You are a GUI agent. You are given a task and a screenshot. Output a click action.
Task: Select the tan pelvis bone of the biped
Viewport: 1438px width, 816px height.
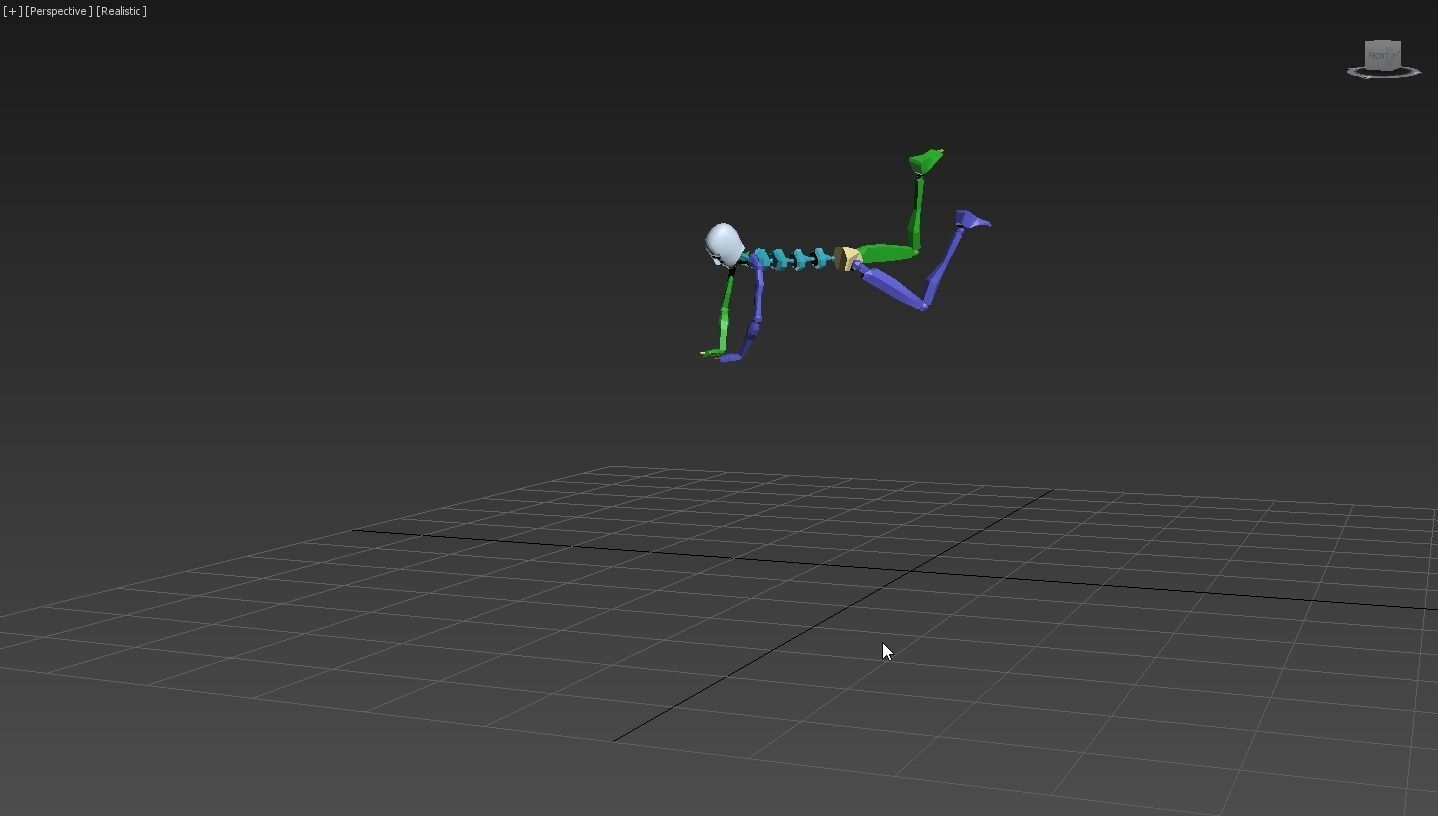[x=850, y=259]
